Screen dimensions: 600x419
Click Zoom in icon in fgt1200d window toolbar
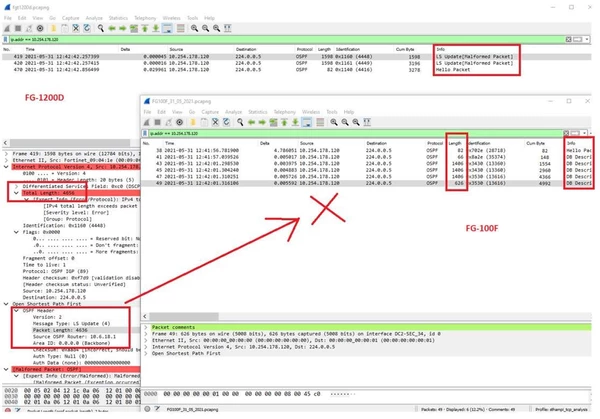coord(194,28)
